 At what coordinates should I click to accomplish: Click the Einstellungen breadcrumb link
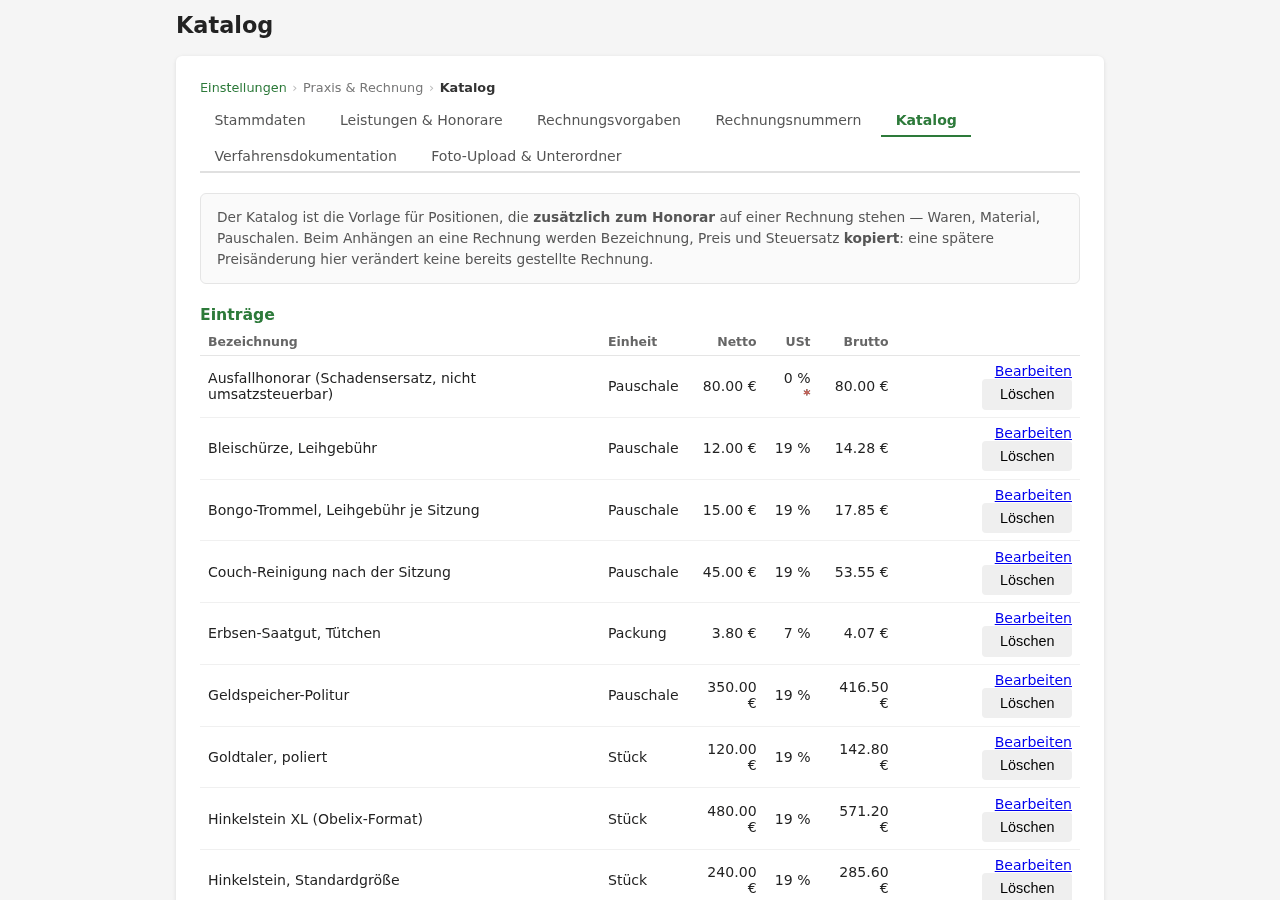(243, 87)
